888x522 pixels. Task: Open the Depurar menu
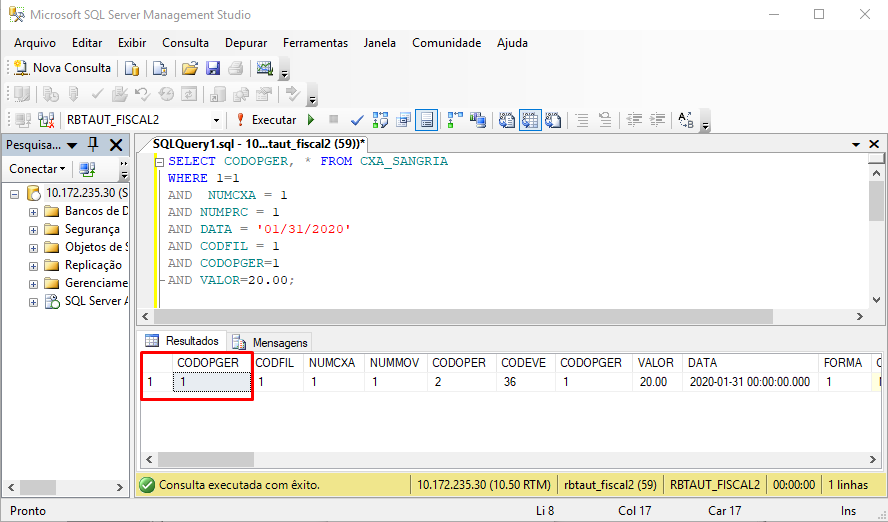click(246, 43)
